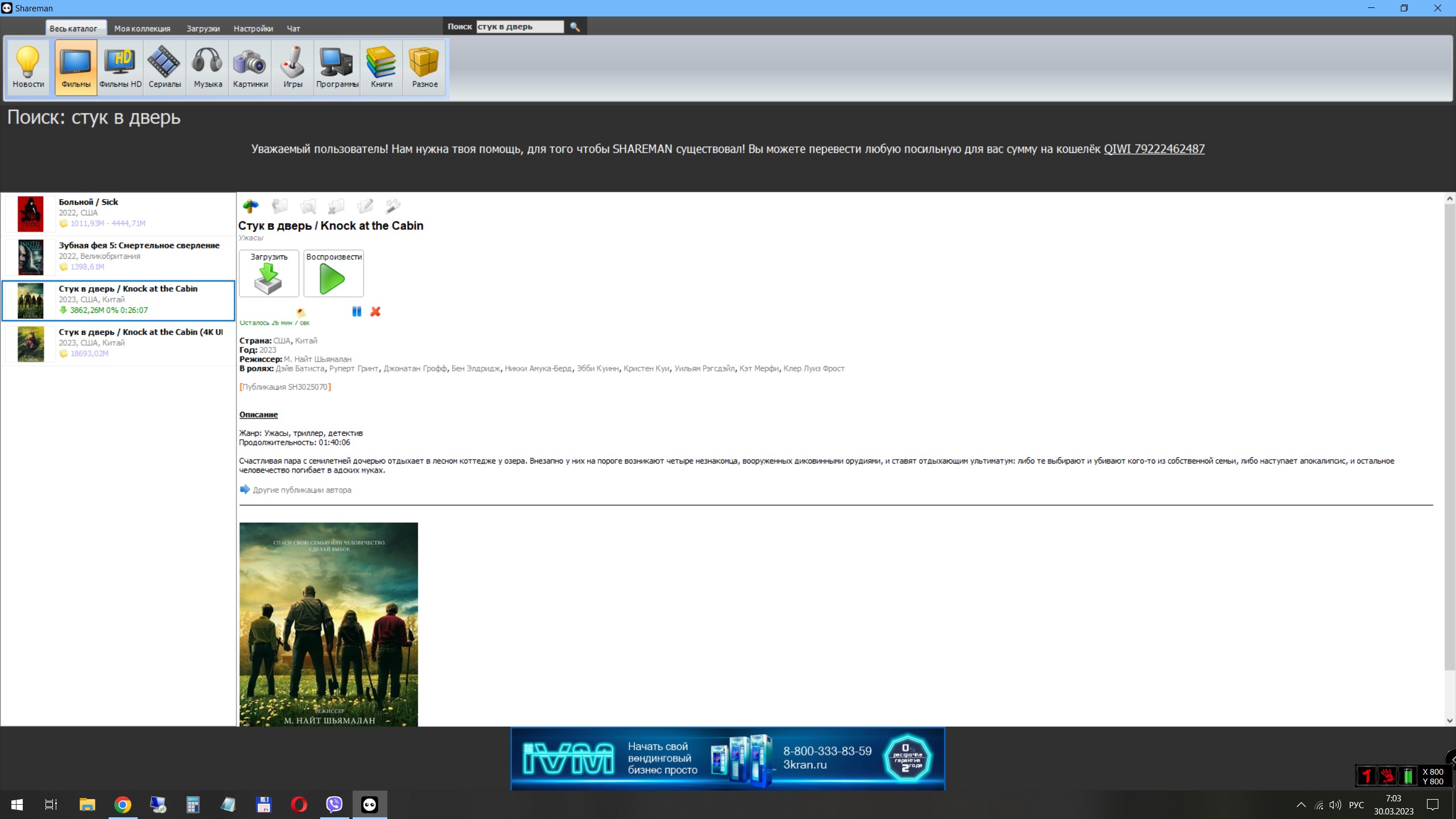This screenshot has width=1456, height=819.
Task: Click the Воспроизвести play button
Action: 334,274
